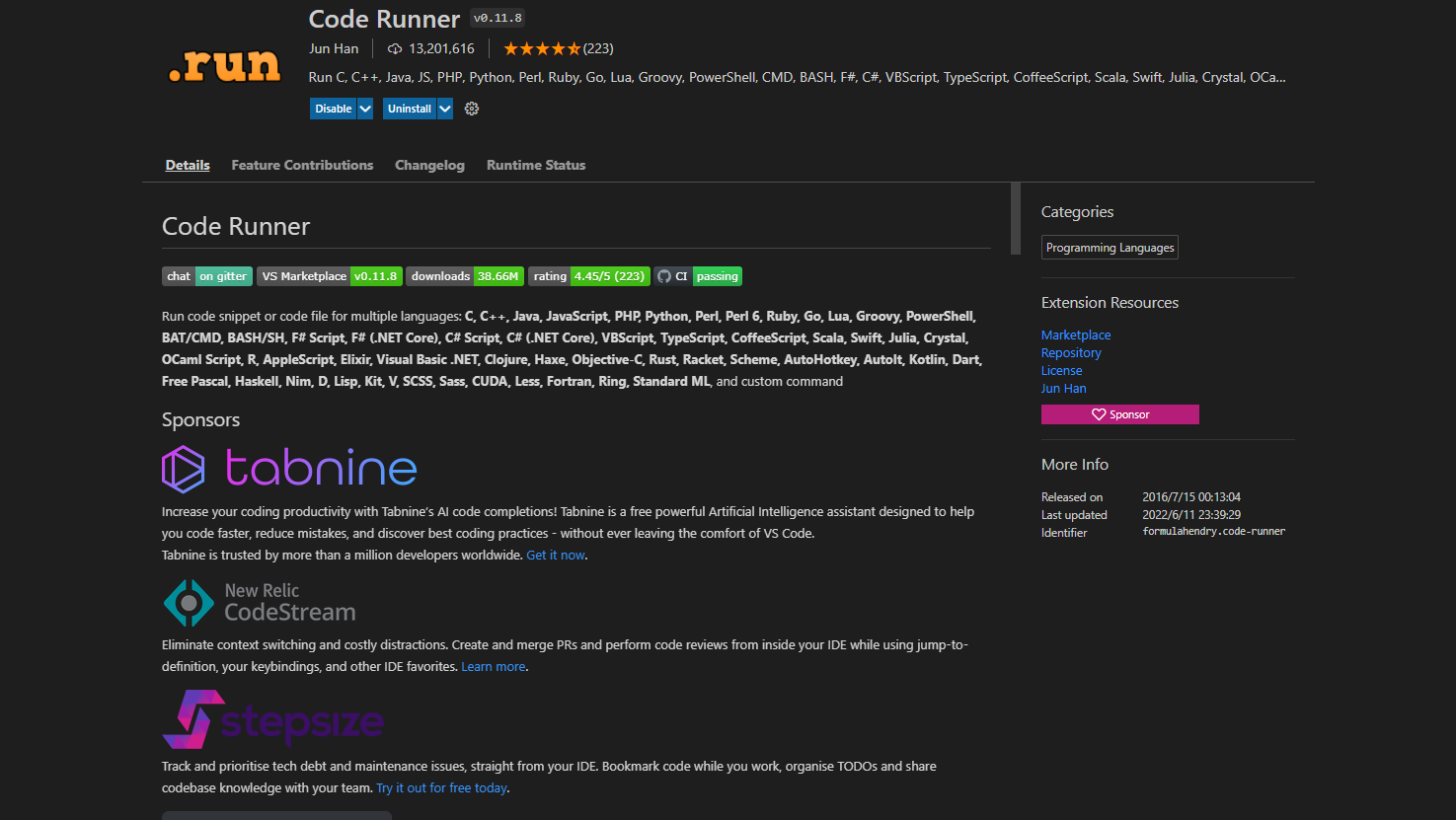Open the New Relic CodeStream logo

click(260, 603)
